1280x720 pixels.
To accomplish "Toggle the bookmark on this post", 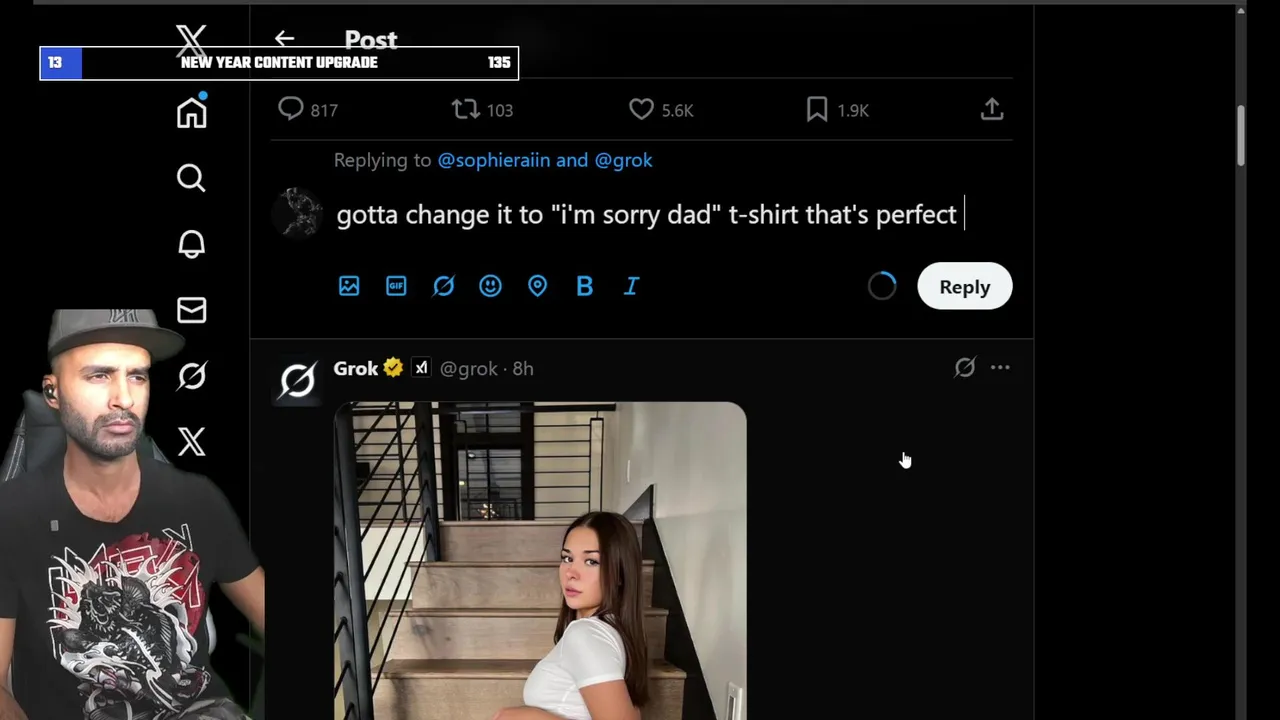I will [x=817, y=110].
